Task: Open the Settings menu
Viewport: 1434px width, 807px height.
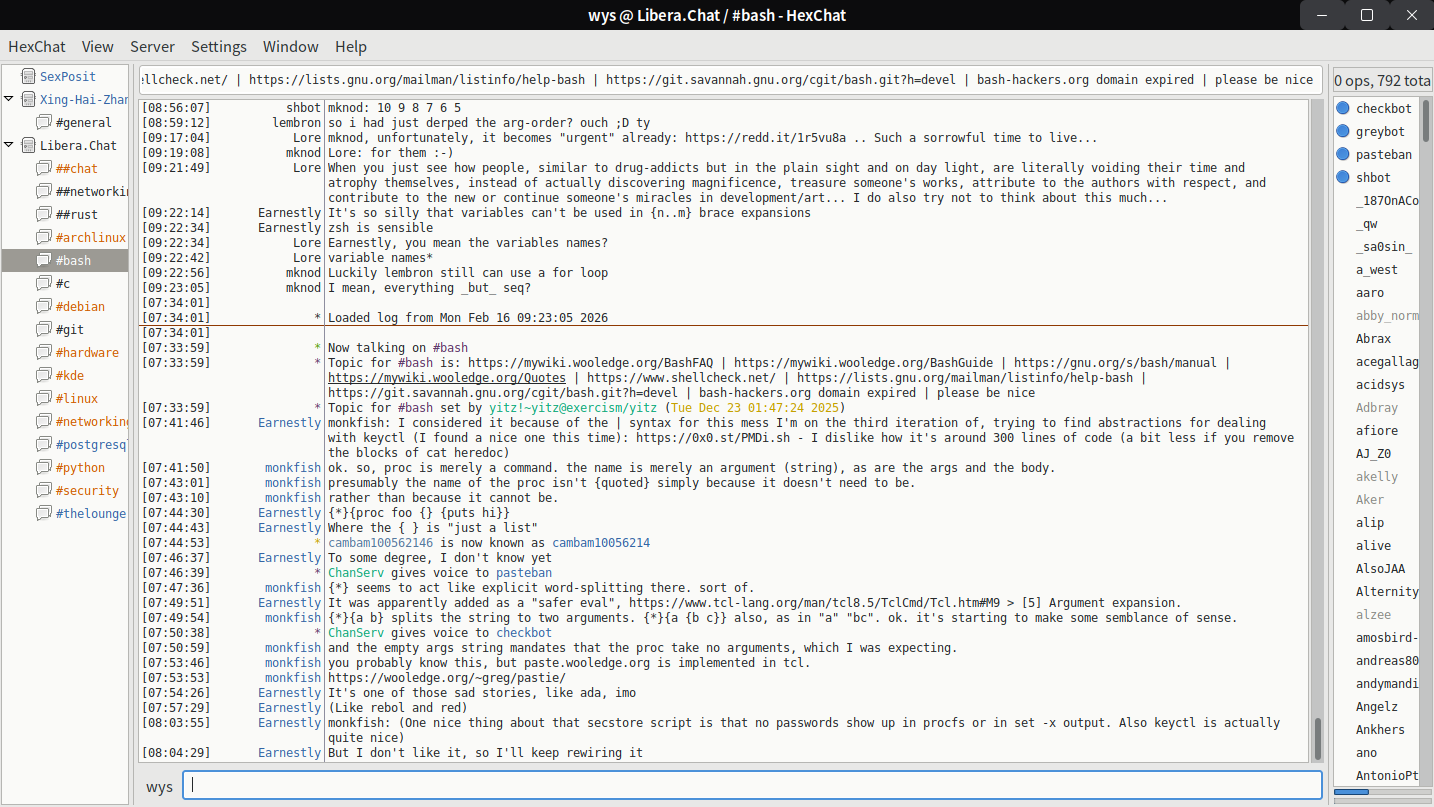Action: 219,46
